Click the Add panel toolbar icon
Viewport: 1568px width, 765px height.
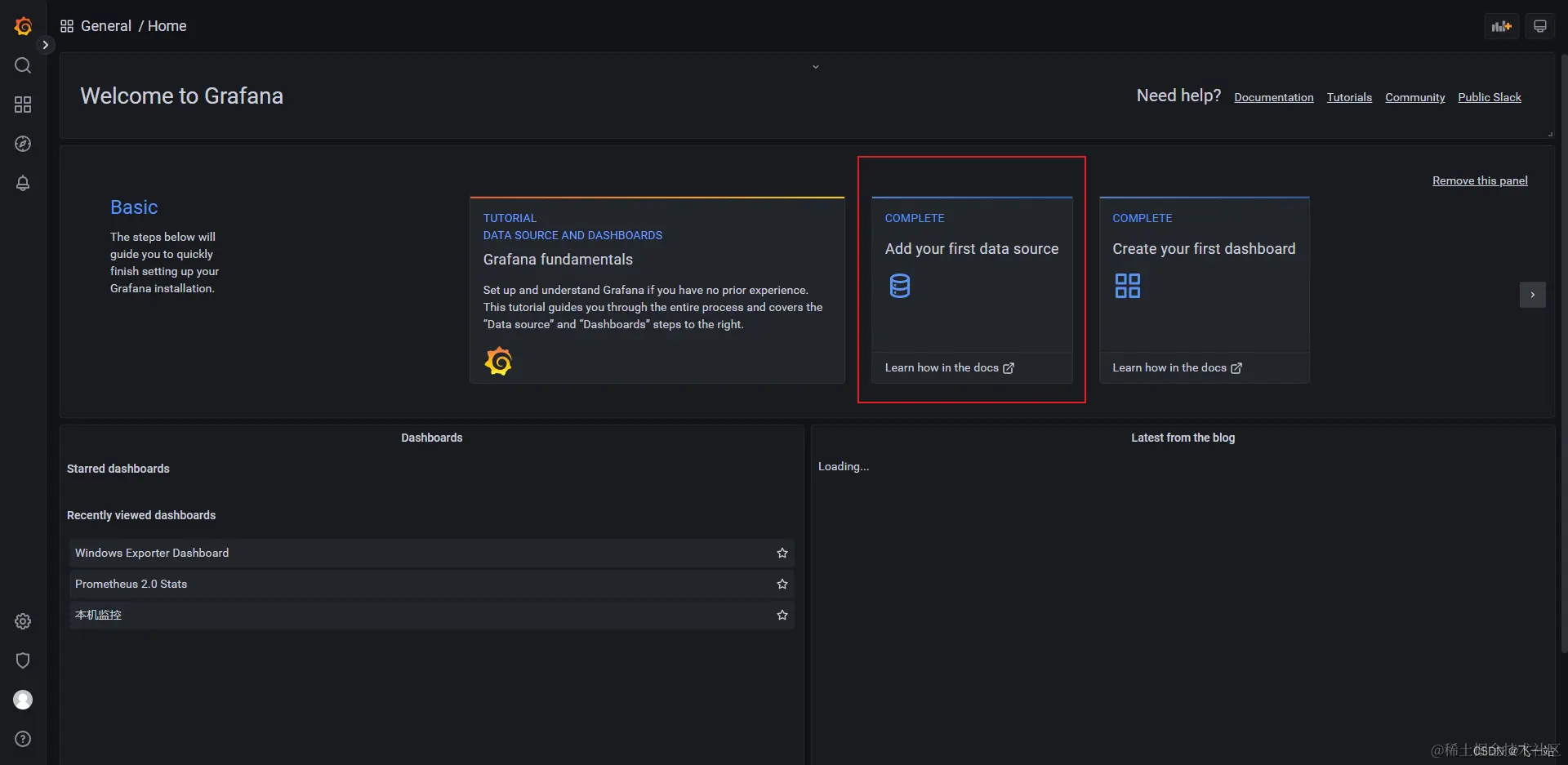pos(1501,26)
